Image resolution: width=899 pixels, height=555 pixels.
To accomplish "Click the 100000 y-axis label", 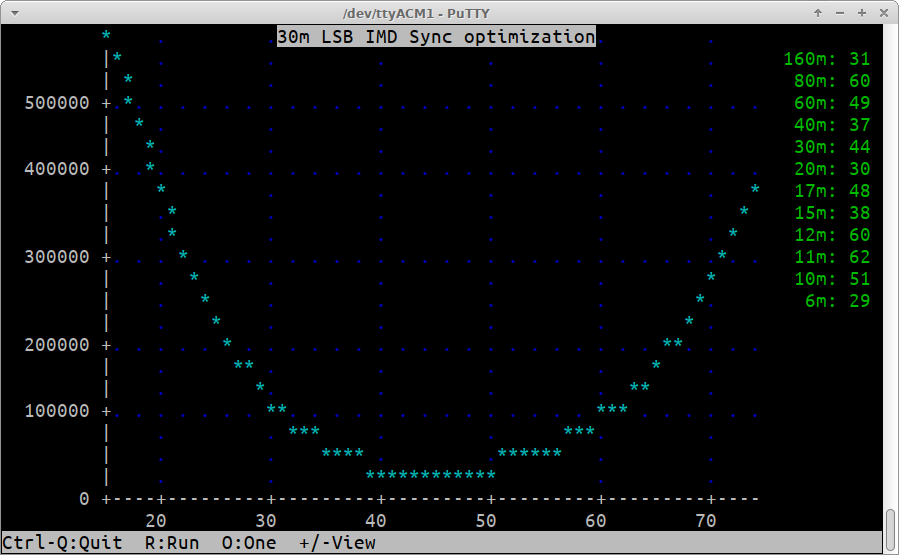I will pyautogui.click(x=56, y=411).
